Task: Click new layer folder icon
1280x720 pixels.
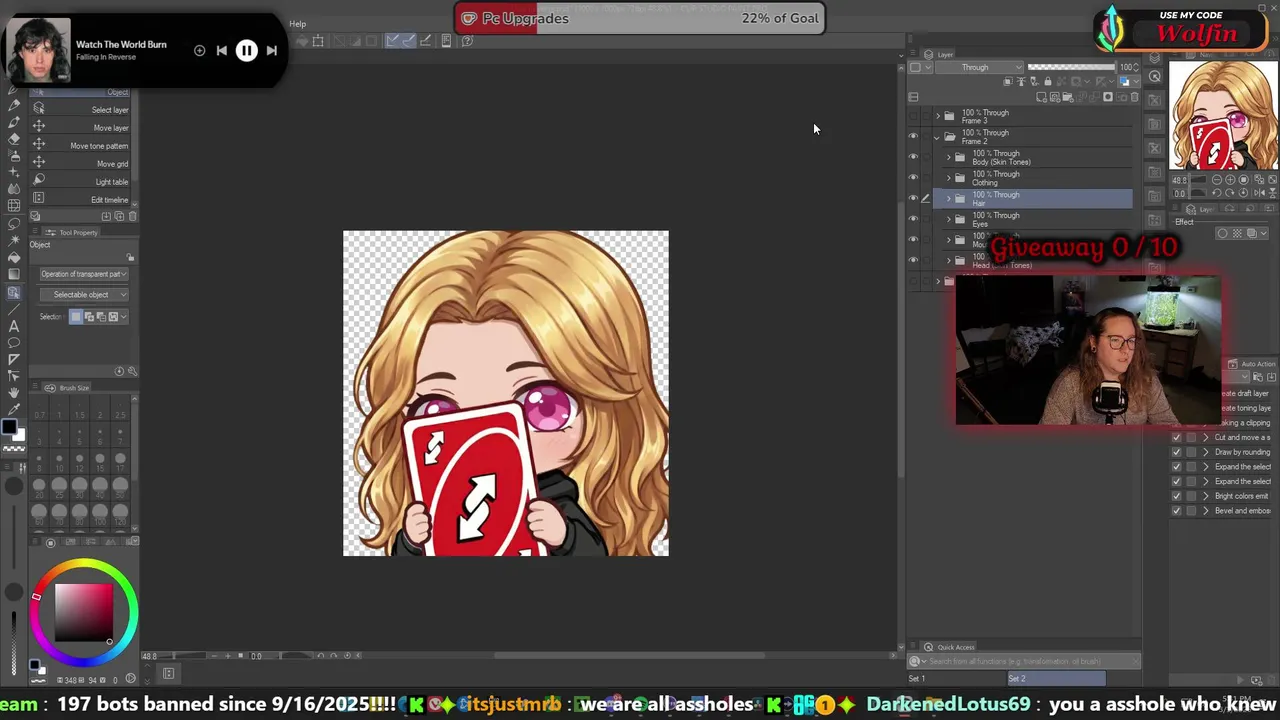Action: [x=1068, y=97]
